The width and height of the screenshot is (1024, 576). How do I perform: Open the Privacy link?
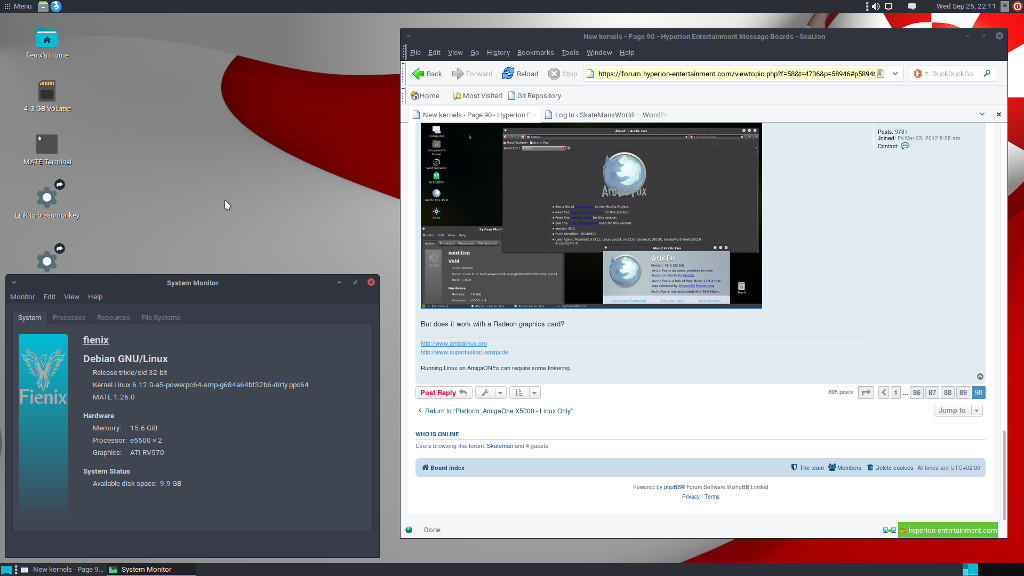click(690, 497)
